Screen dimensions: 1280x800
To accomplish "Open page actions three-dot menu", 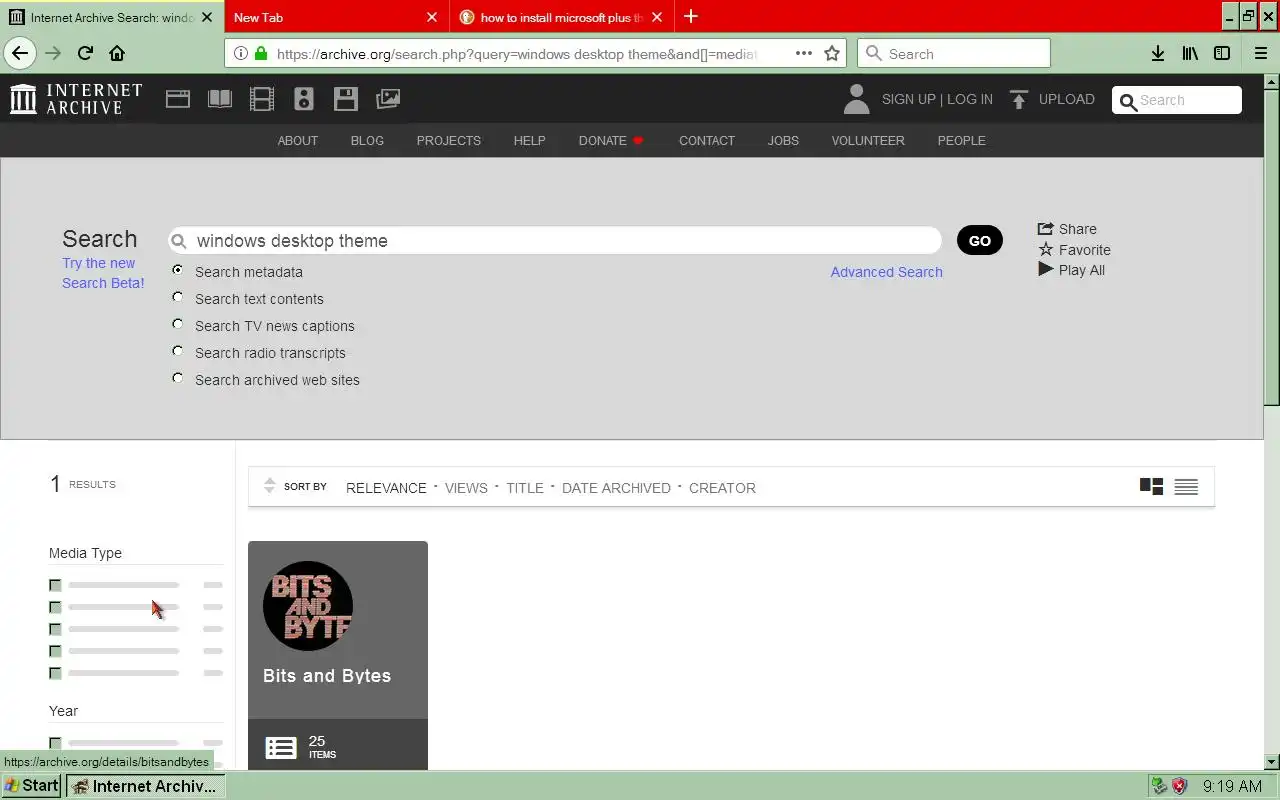I will pos(804,54).
